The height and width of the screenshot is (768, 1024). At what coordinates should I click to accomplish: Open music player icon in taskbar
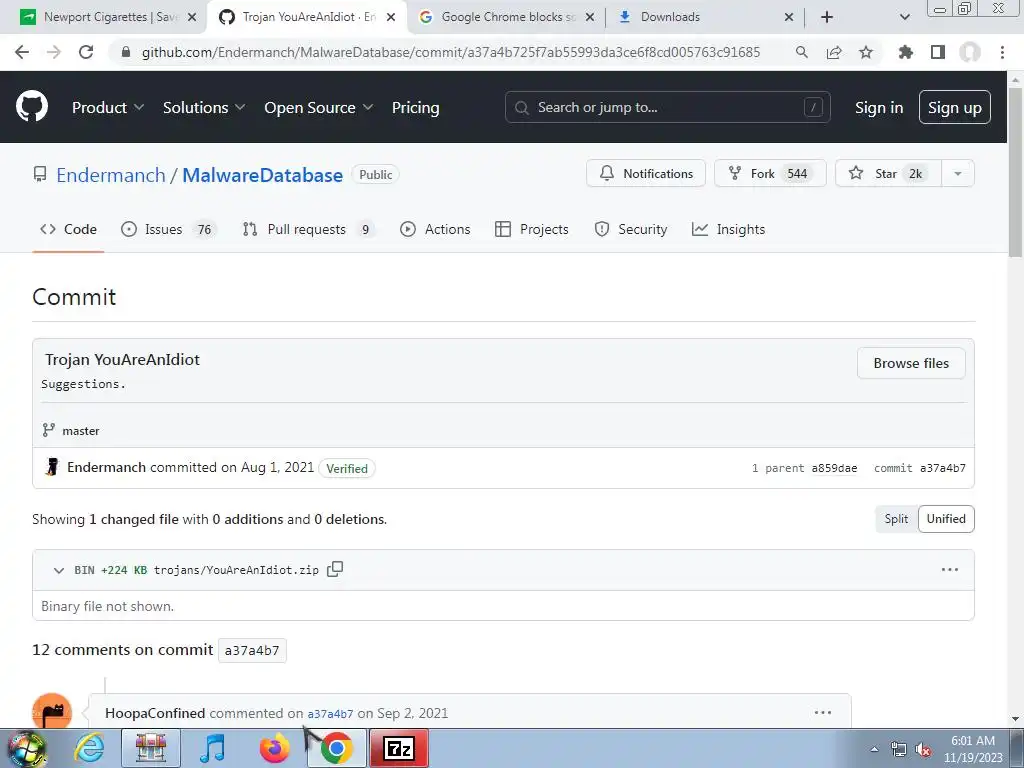click(212, 749)
